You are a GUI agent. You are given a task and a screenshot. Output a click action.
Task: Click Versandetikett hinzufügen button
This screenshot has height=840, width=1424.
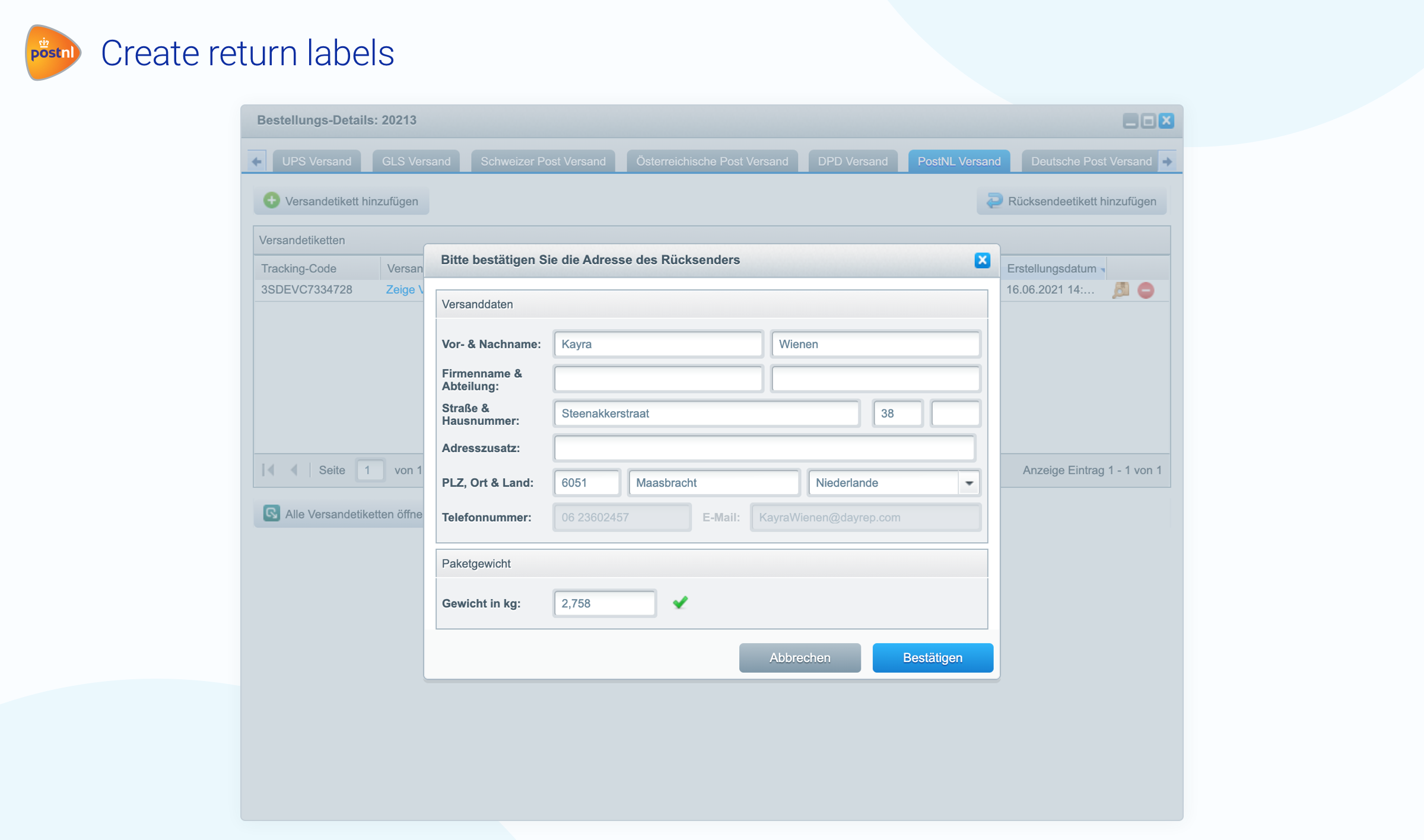tap(341, 201)
